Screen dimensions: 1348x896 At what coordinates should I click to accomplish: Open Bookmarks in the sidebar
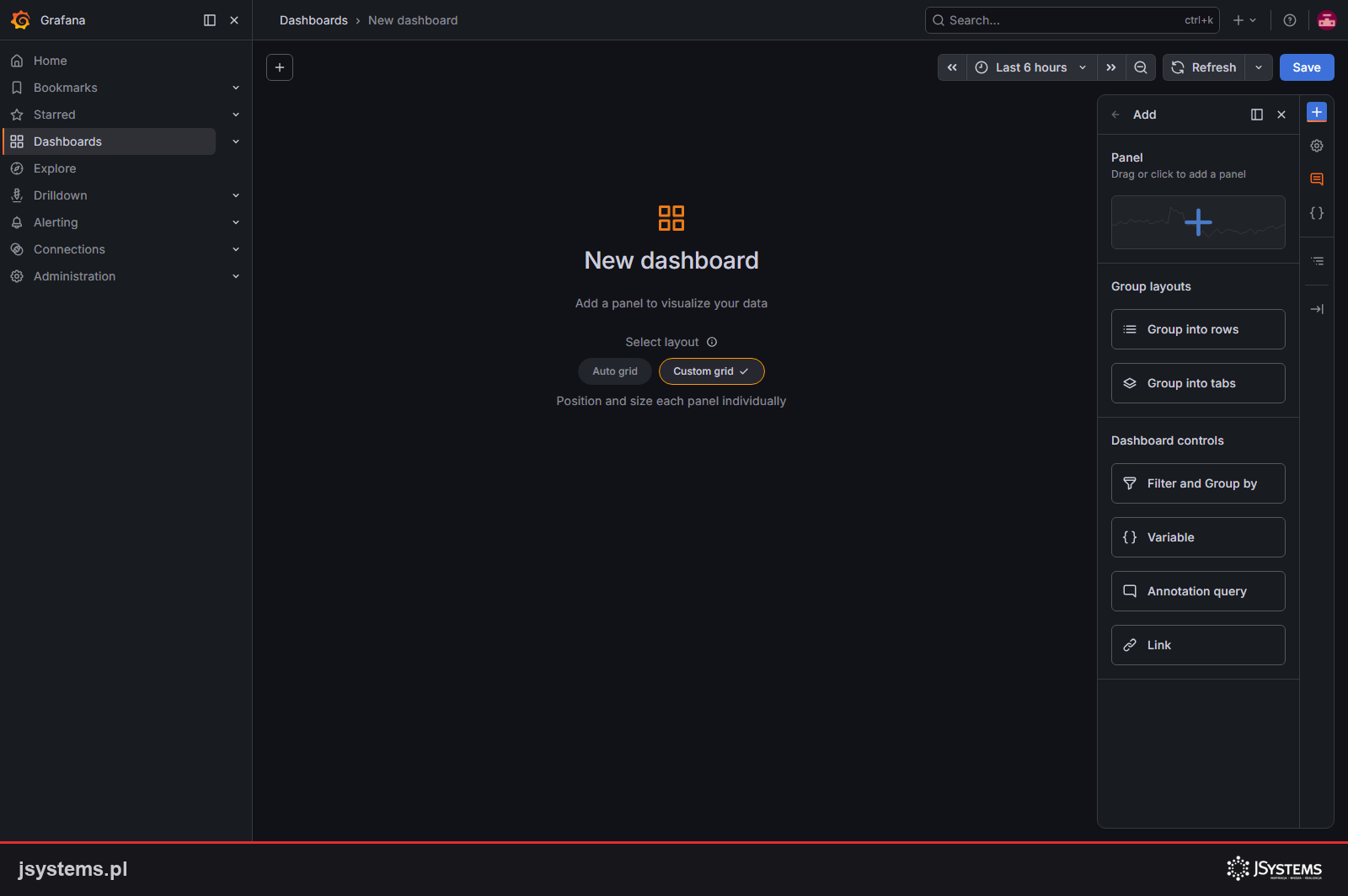[66, 88]
